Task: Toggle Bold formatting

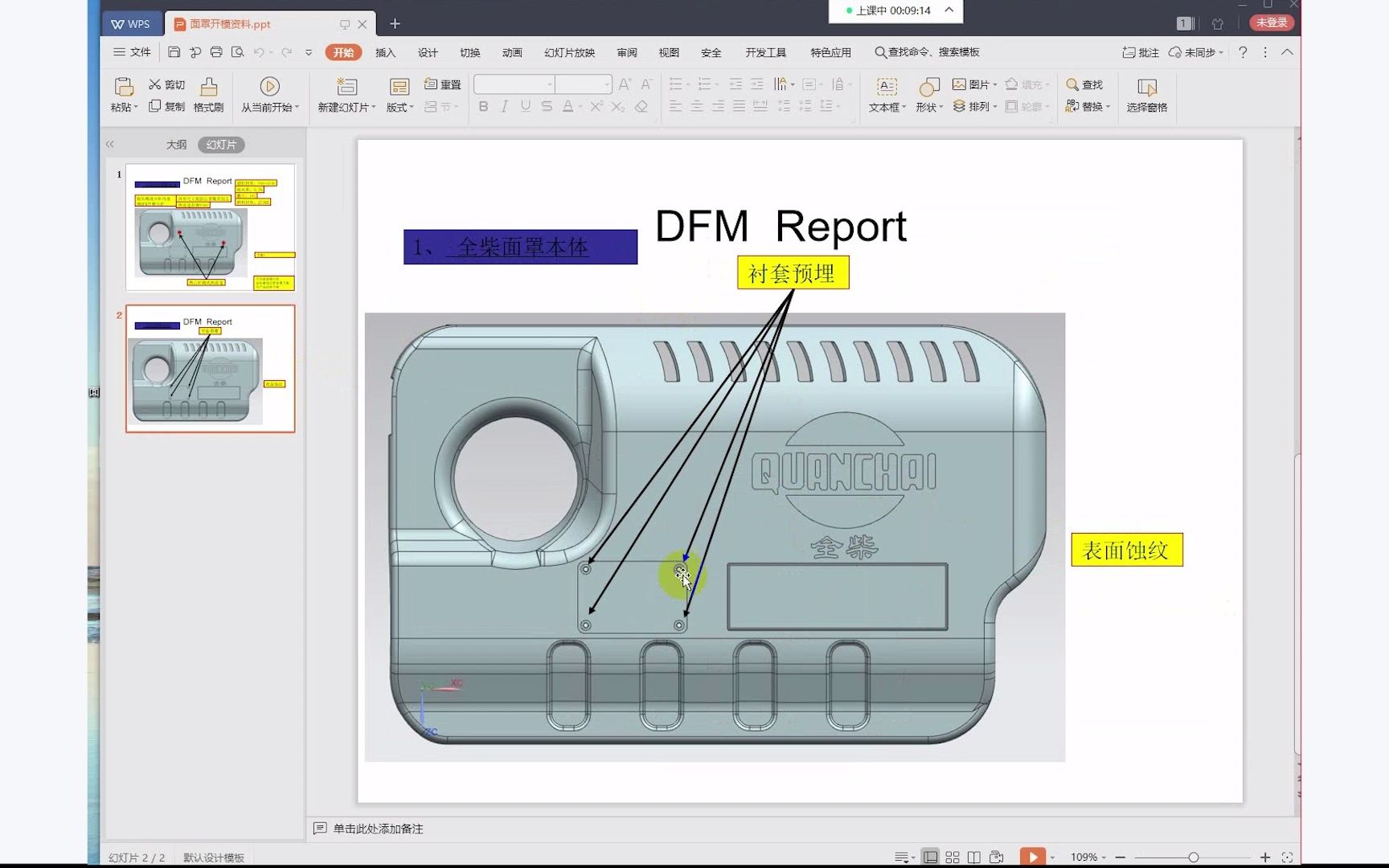Action: (x=483, y=106)
